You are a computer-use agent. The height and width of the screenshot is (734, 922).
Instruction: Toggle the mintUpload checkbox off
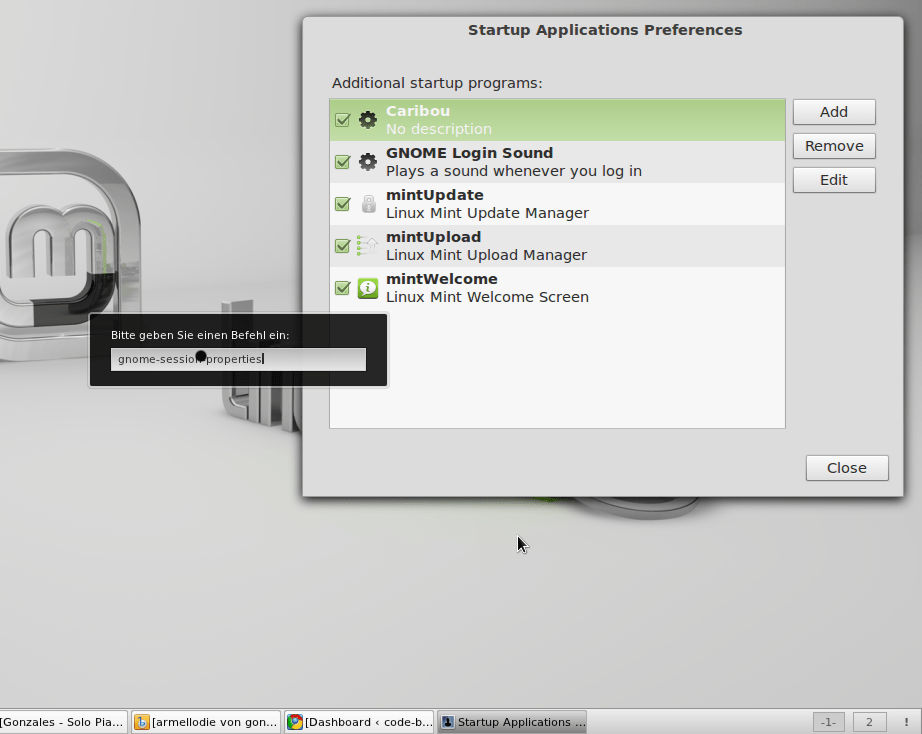342,245
